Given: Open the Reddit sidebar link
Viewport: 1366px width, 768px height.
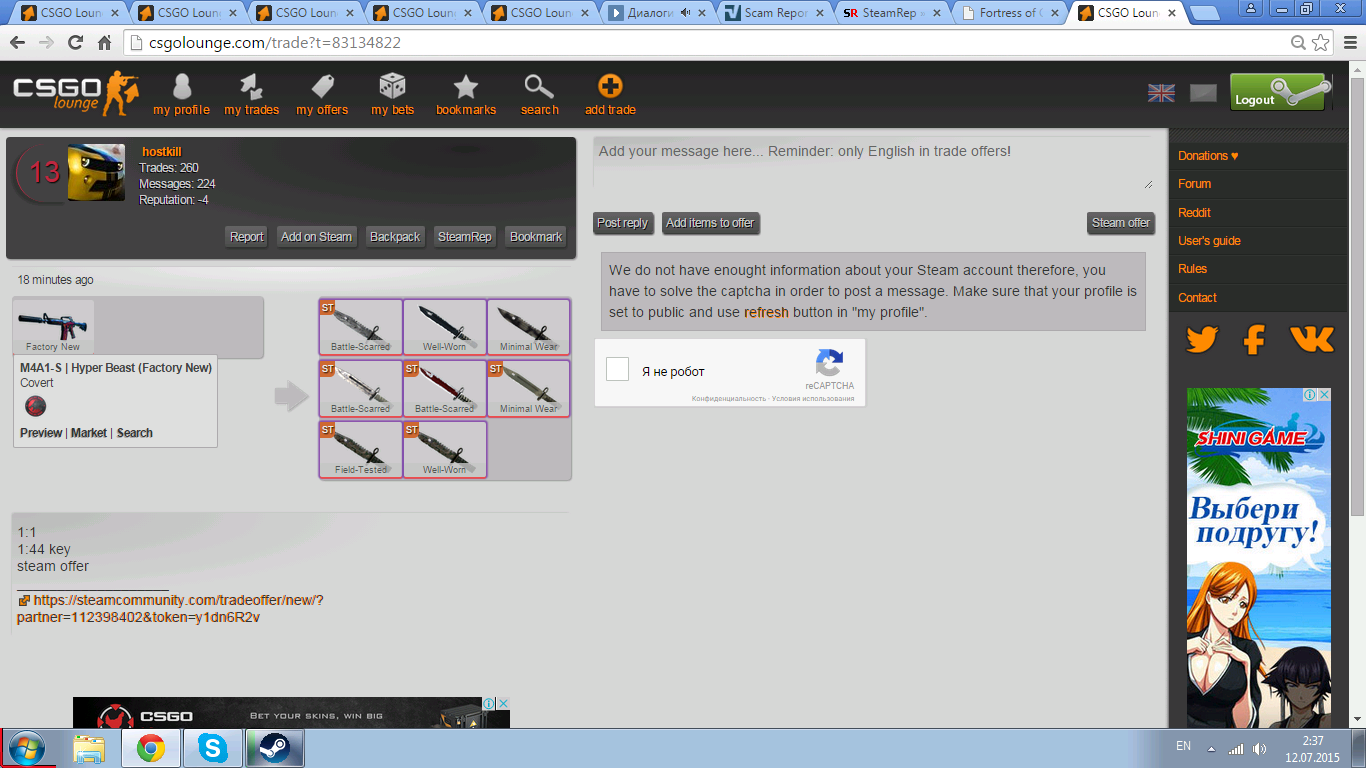Looking at the screenshot, I should (1194, 213).
